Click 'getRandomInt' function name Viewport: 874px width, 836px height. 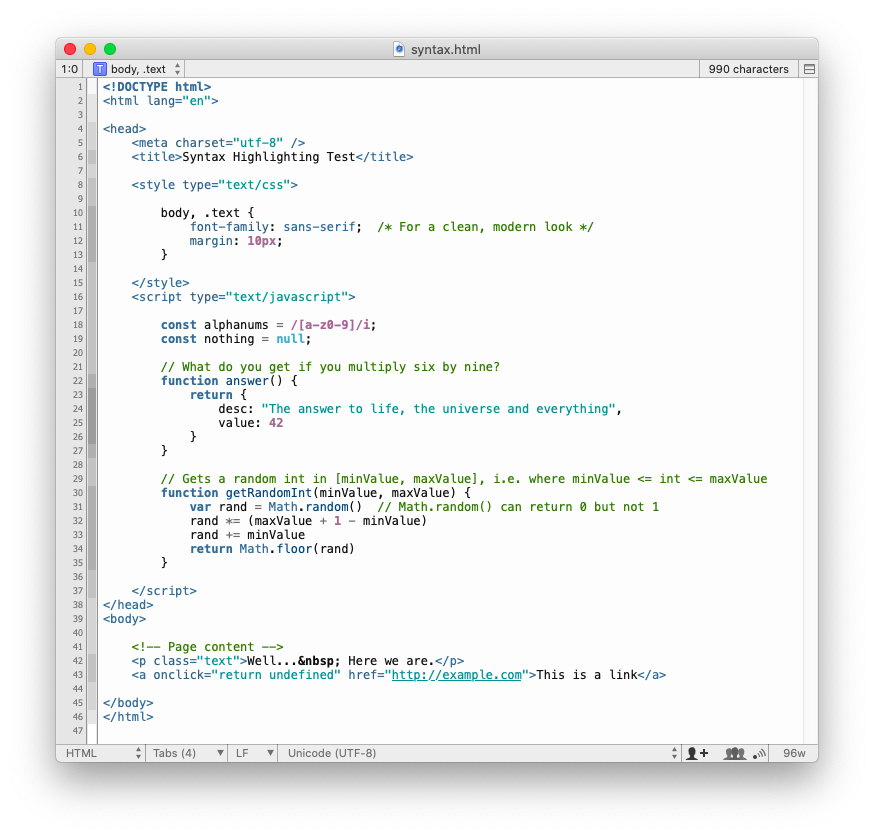(x=269, y=493)
